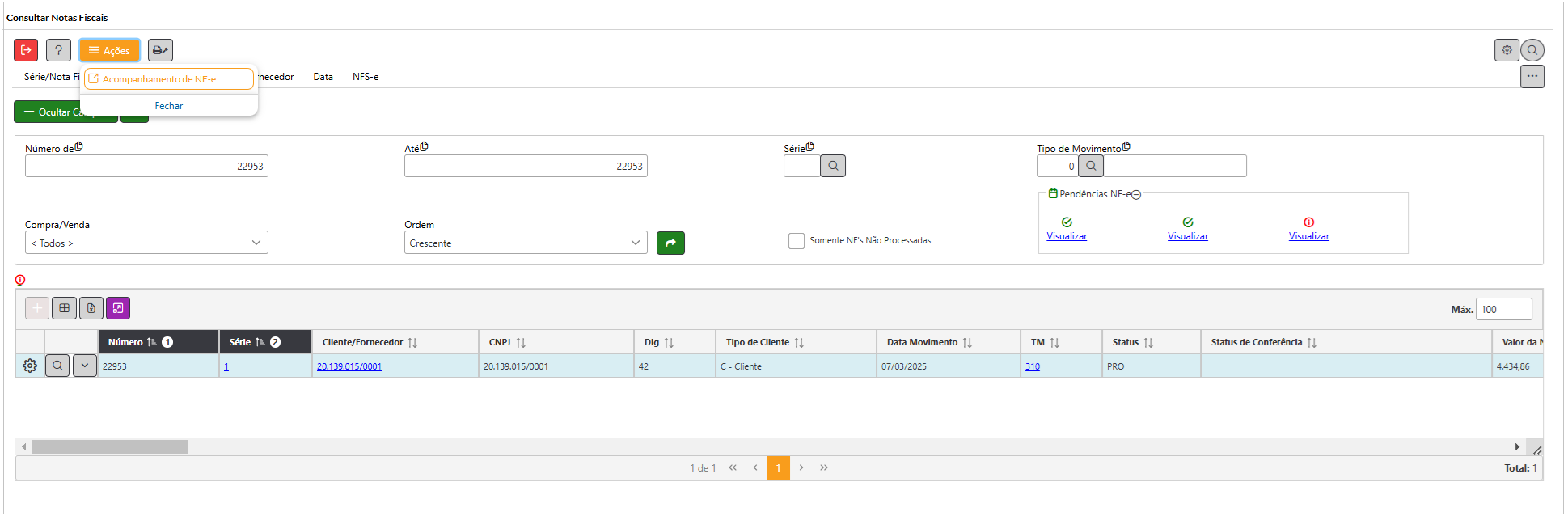Screen dimensions: 1568x516
Task: Click the Série lookup magnifier button
Action: (833, 166)
